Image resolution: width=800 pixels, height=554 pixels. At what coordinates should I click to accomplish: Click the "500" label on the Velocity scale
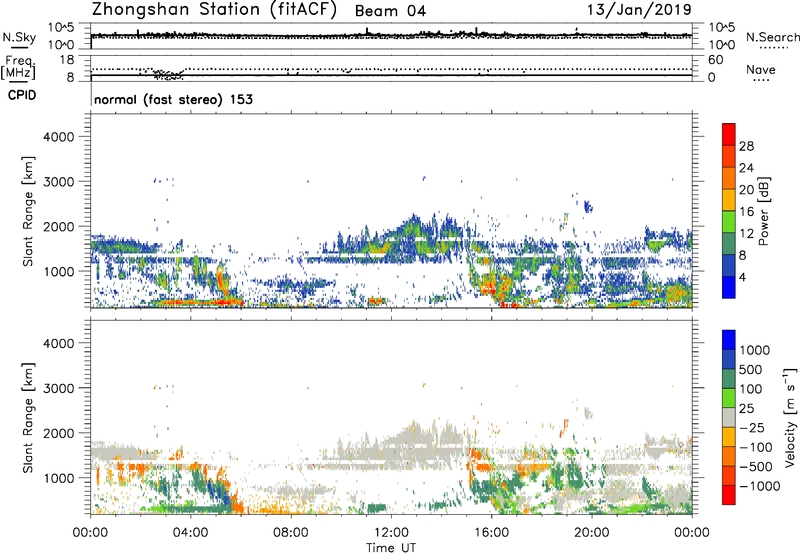[753, 370]
